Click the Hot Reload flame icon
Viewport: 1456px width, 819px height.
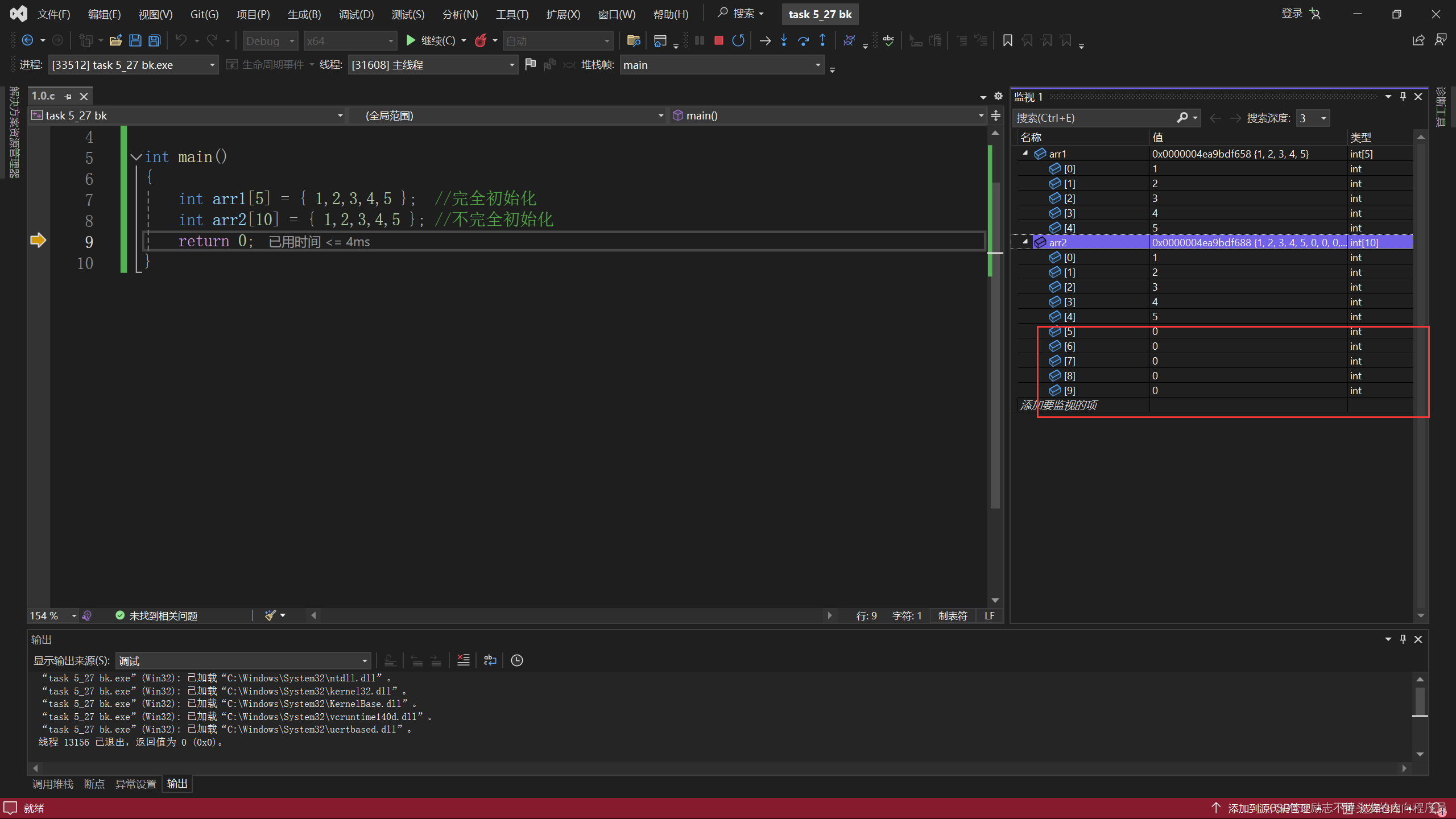click(481, 40)
